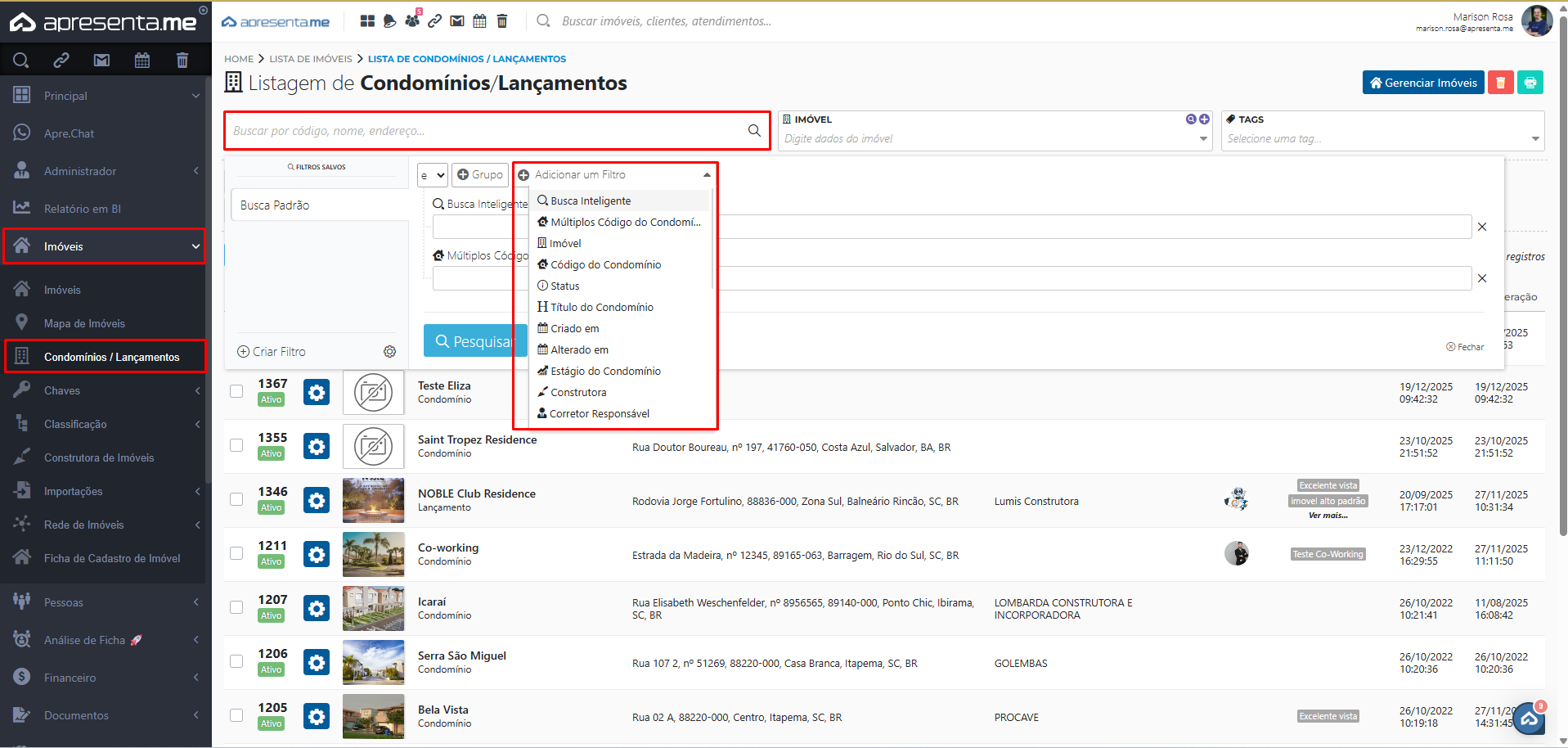The height and width of the screenshot is (748, 1568).
Task: Open gear settings for condominium 1367
Action: pyautogui.click(x=317, y=393)
